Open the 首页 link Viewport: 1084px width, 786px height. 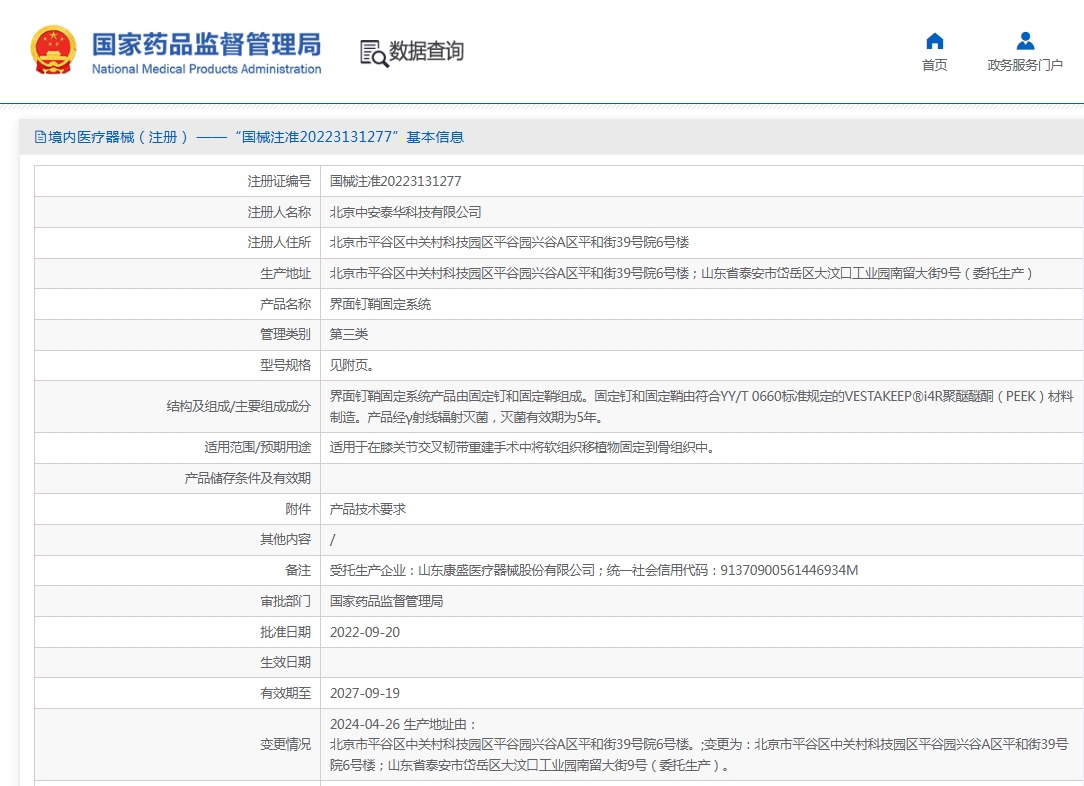click(935, 65)
